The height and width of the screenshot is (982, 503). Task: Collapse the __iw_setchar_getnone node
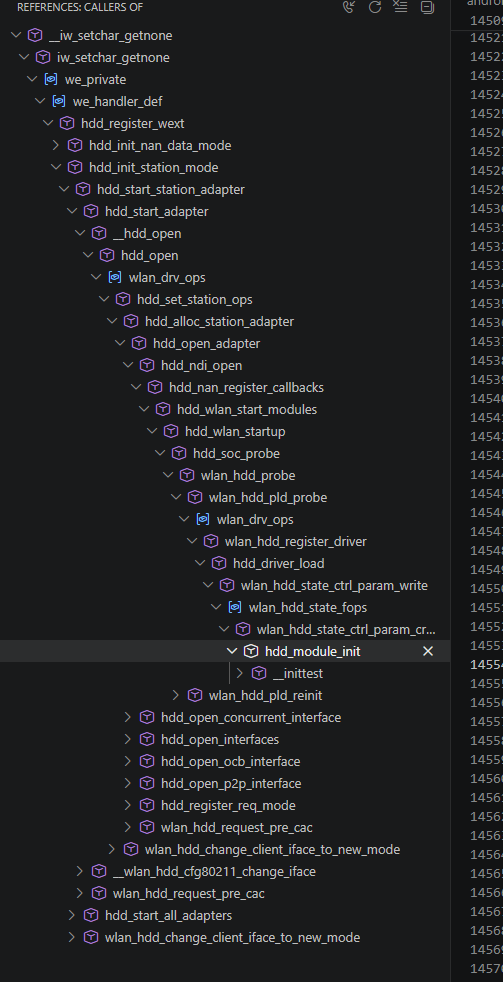[x=16, y=36]
